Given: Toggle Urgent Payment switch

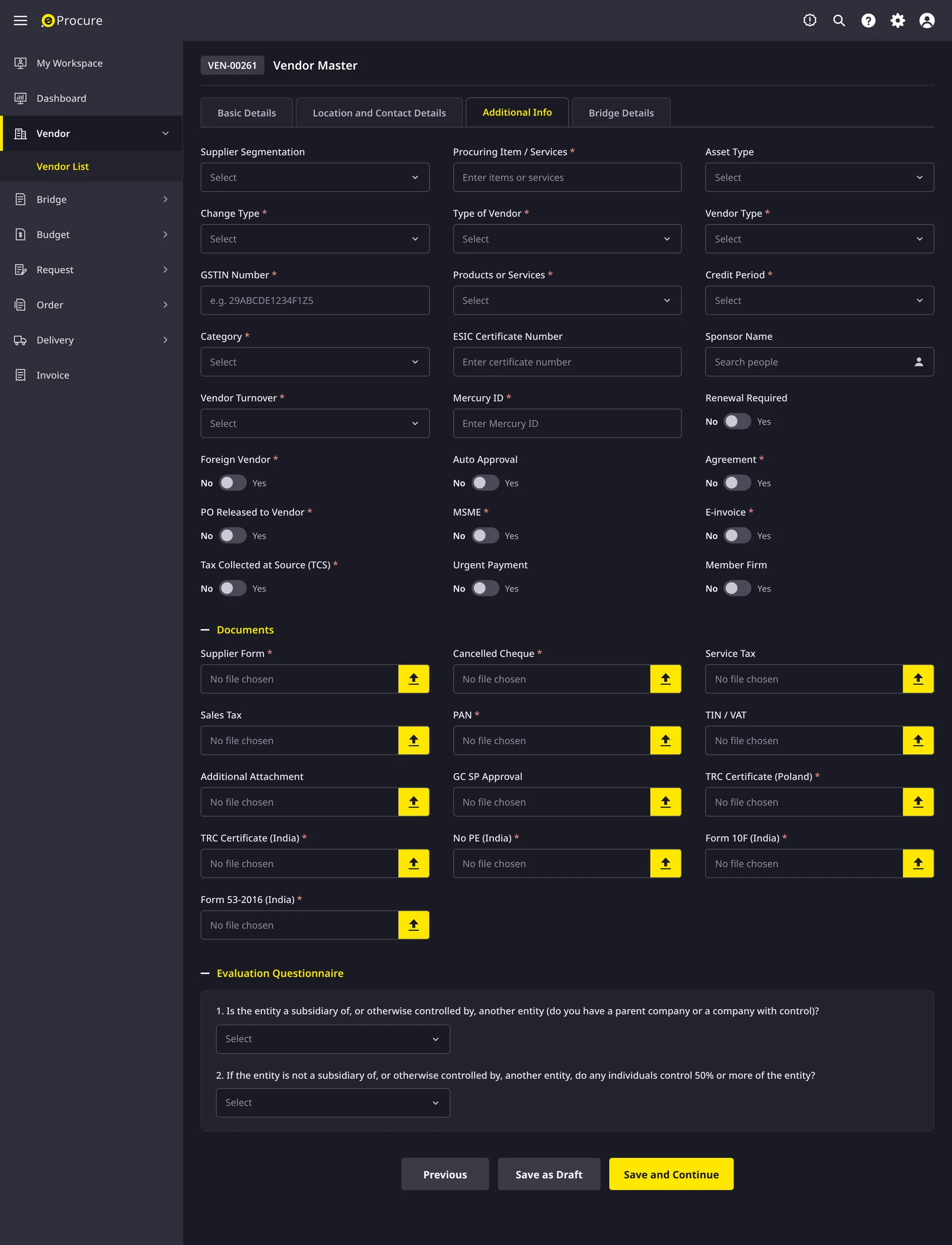Looking at the screenshot, I should coord(485,588).
